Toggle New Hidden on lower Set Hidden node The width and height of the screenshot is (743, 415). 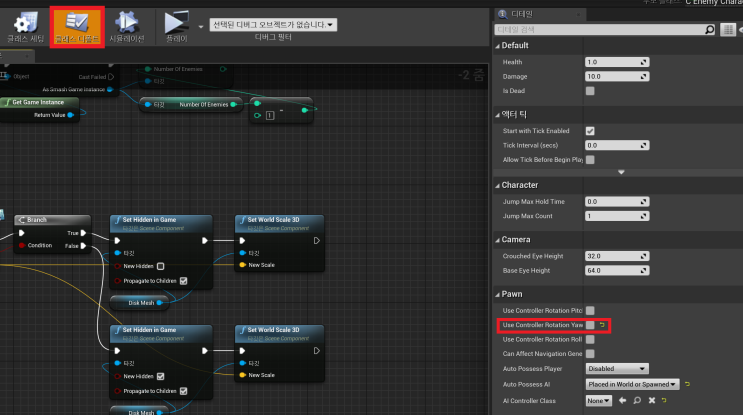pyautogui.click(x=161, y=376)
